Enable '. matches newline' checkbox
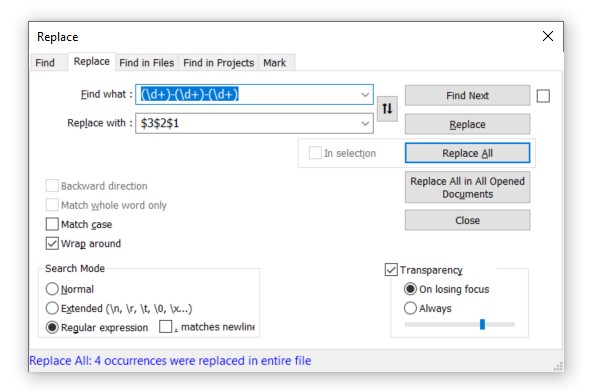Image resolution: width=597 pixels, height=392 pixels. pyautogui.click(x=166, y=327)
